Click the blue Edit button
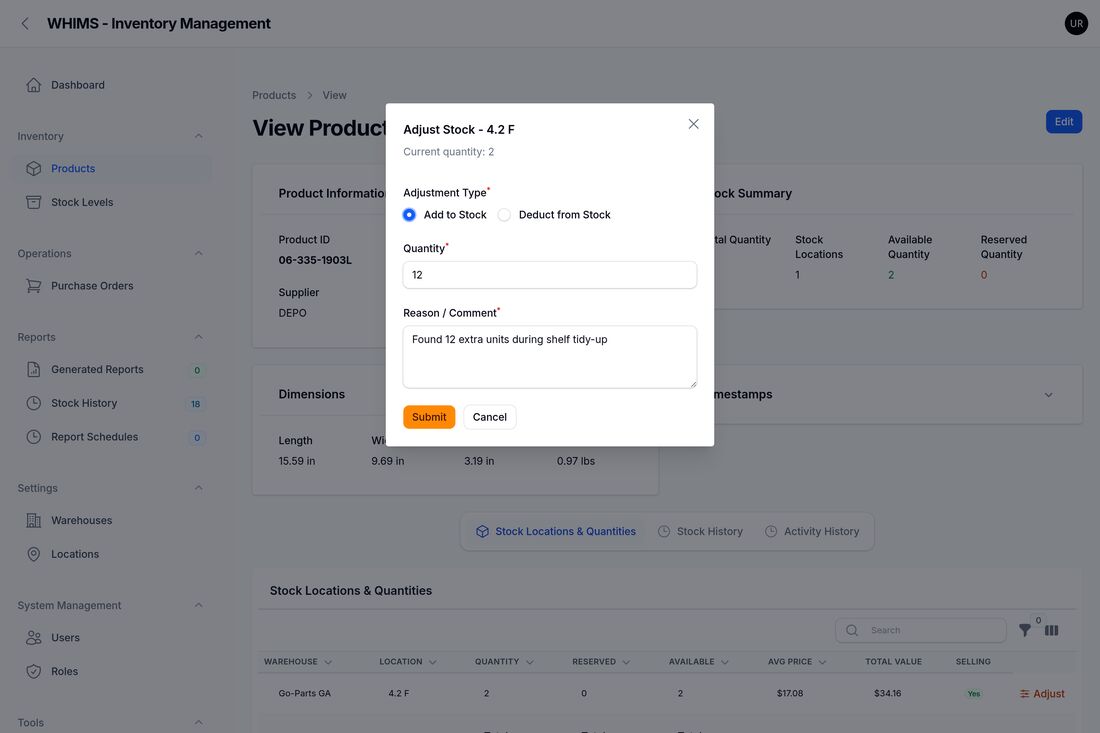Viewport: 1100px width, 733px height. [x=1064, y=121]
